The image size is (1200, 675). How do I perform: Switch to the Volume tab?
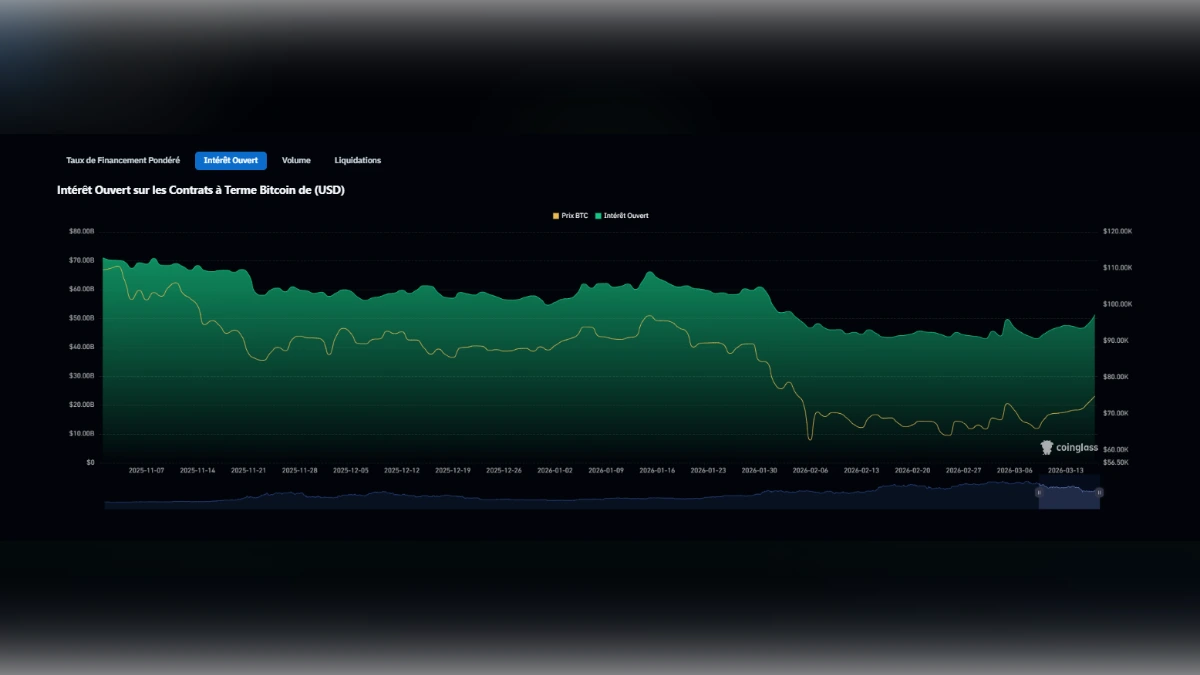295,160
